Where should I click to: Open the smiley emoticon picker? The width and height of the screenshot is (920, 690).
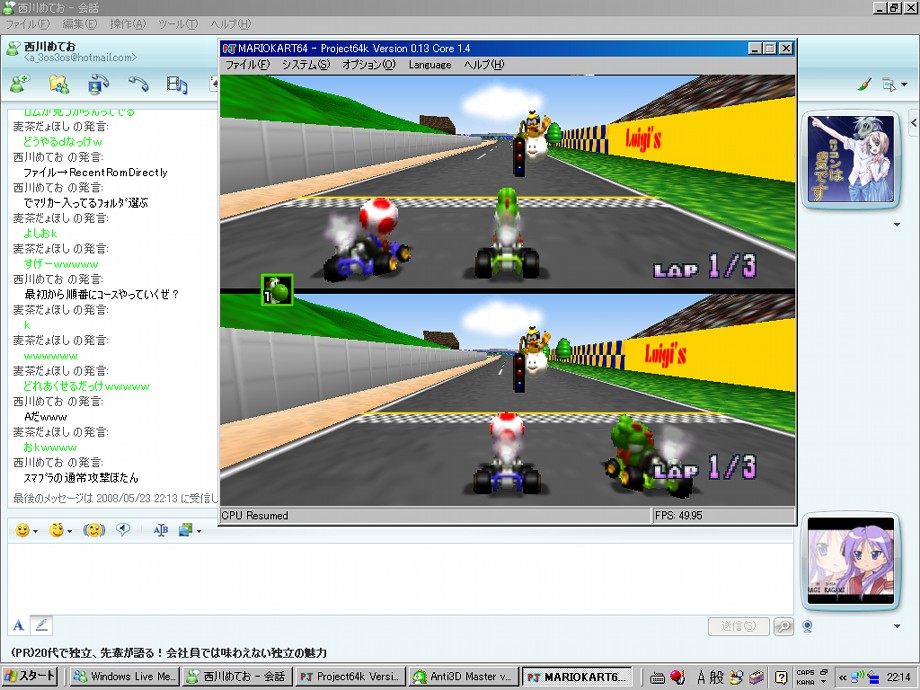[22, 530]
